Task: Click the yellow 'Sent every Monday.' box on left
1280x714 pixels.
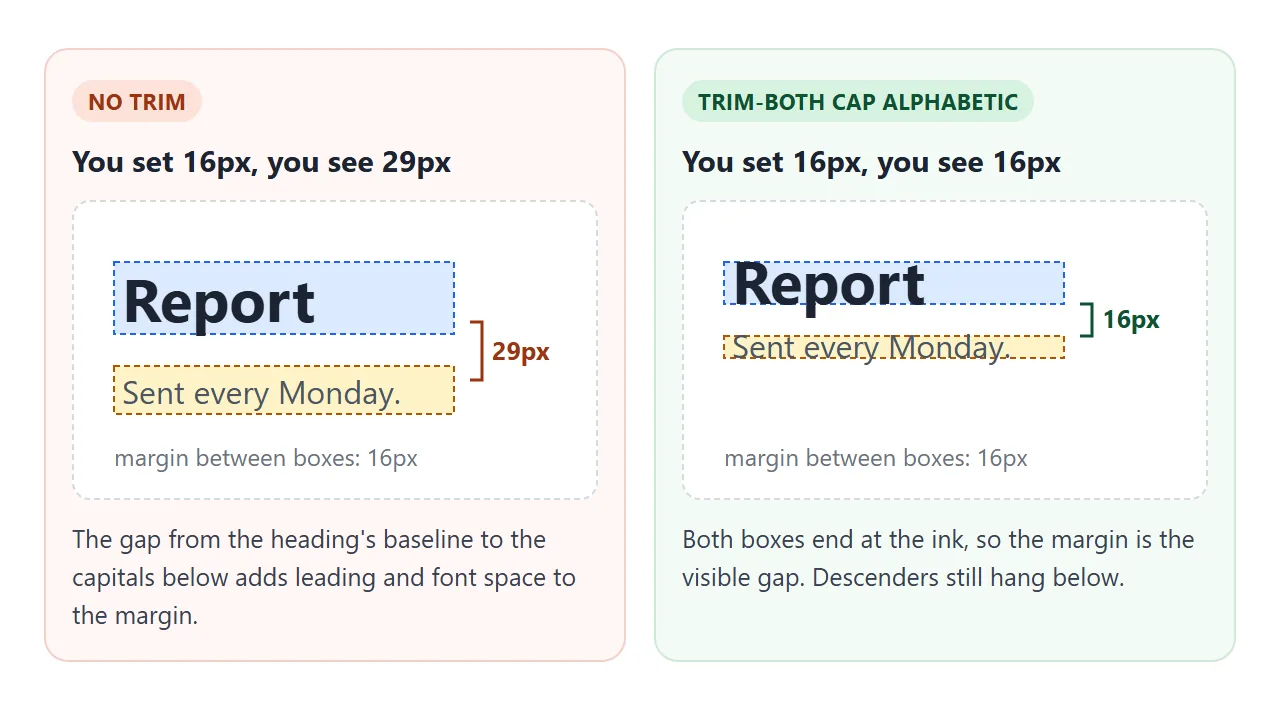Action: pyautogui.click(x=284, y=390)
